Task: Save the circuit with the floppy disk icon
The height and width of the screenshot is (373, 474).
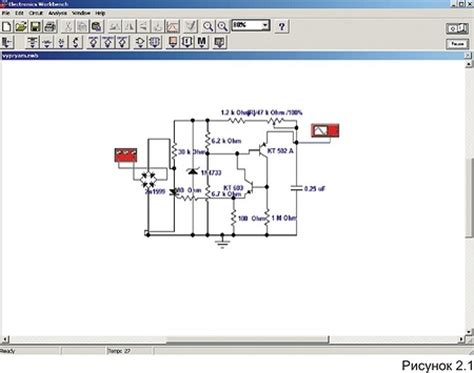Action: click(x=35, y=26)
